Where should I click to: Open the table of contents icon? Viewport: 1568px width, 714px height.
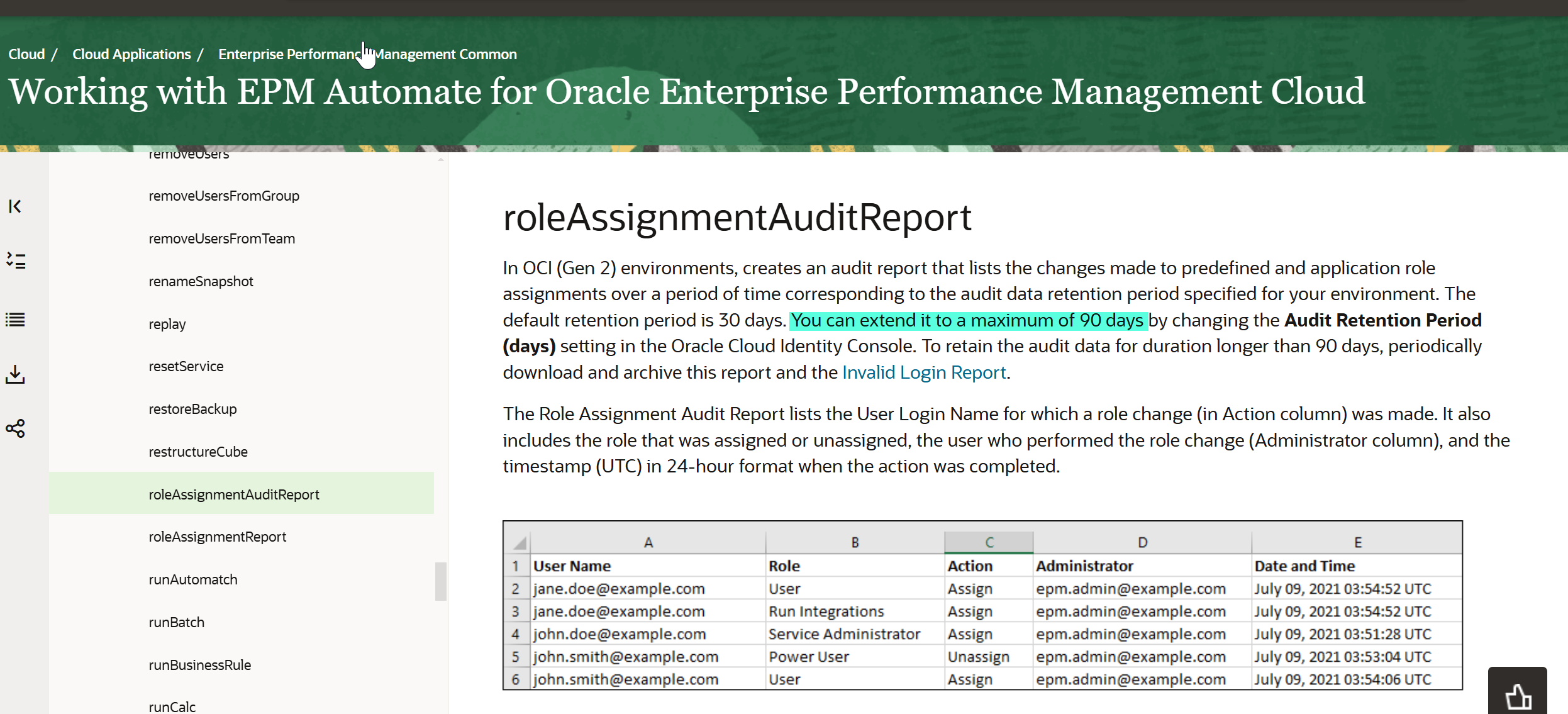[15, 320]
